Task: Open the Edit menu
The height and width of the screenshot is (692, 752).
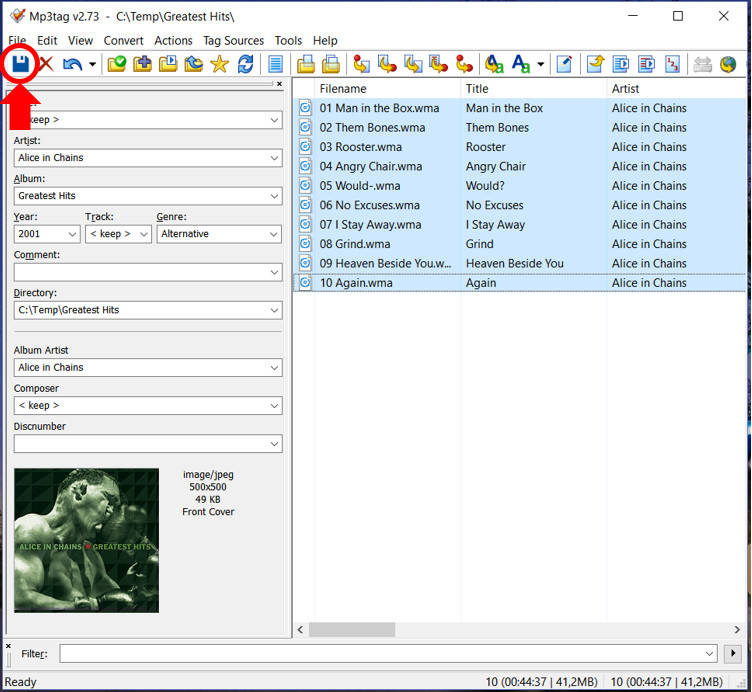Action: pos(47,41)
